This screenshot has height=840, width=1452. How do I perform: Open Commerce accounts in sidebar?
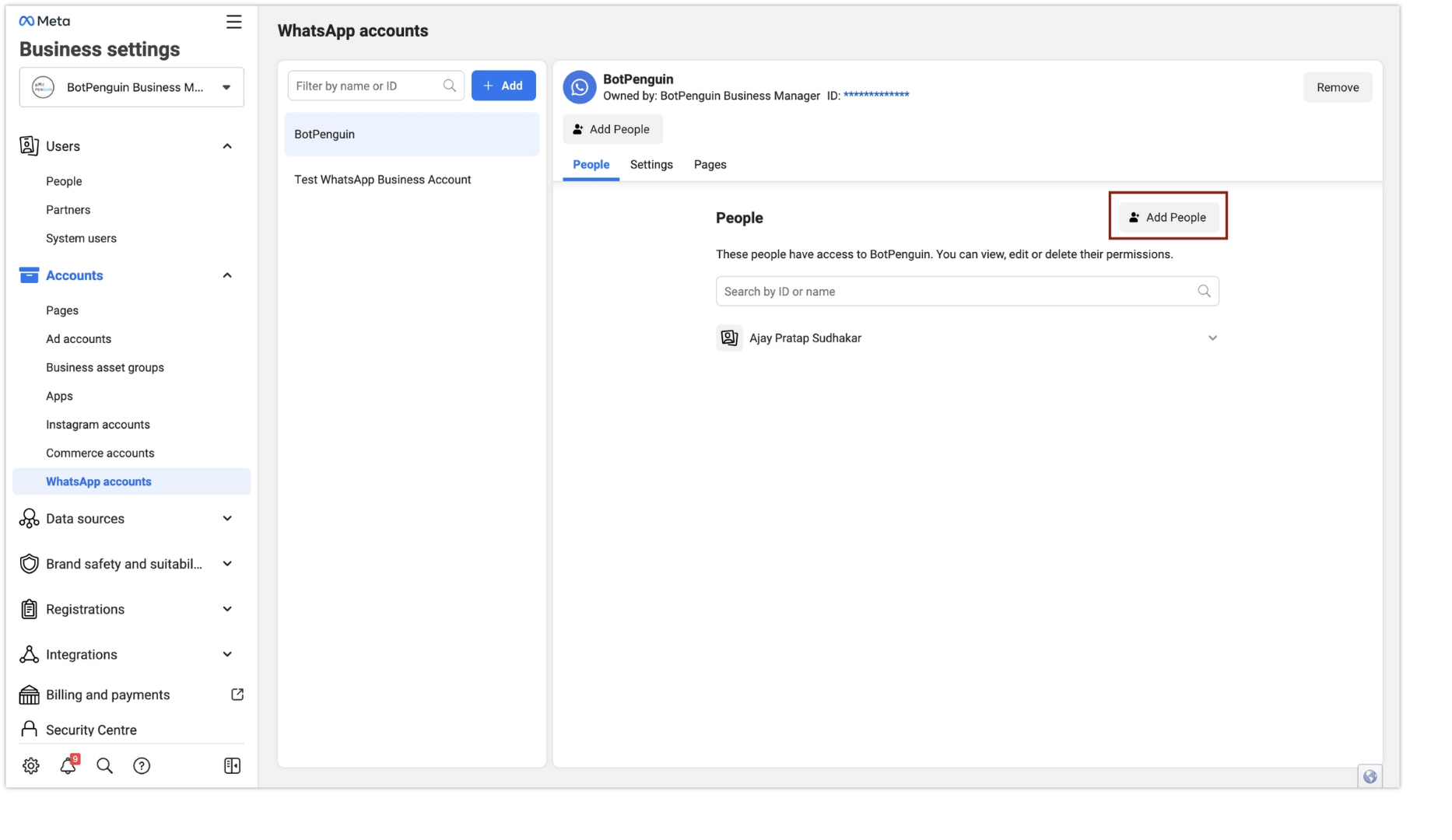(100, 453)
